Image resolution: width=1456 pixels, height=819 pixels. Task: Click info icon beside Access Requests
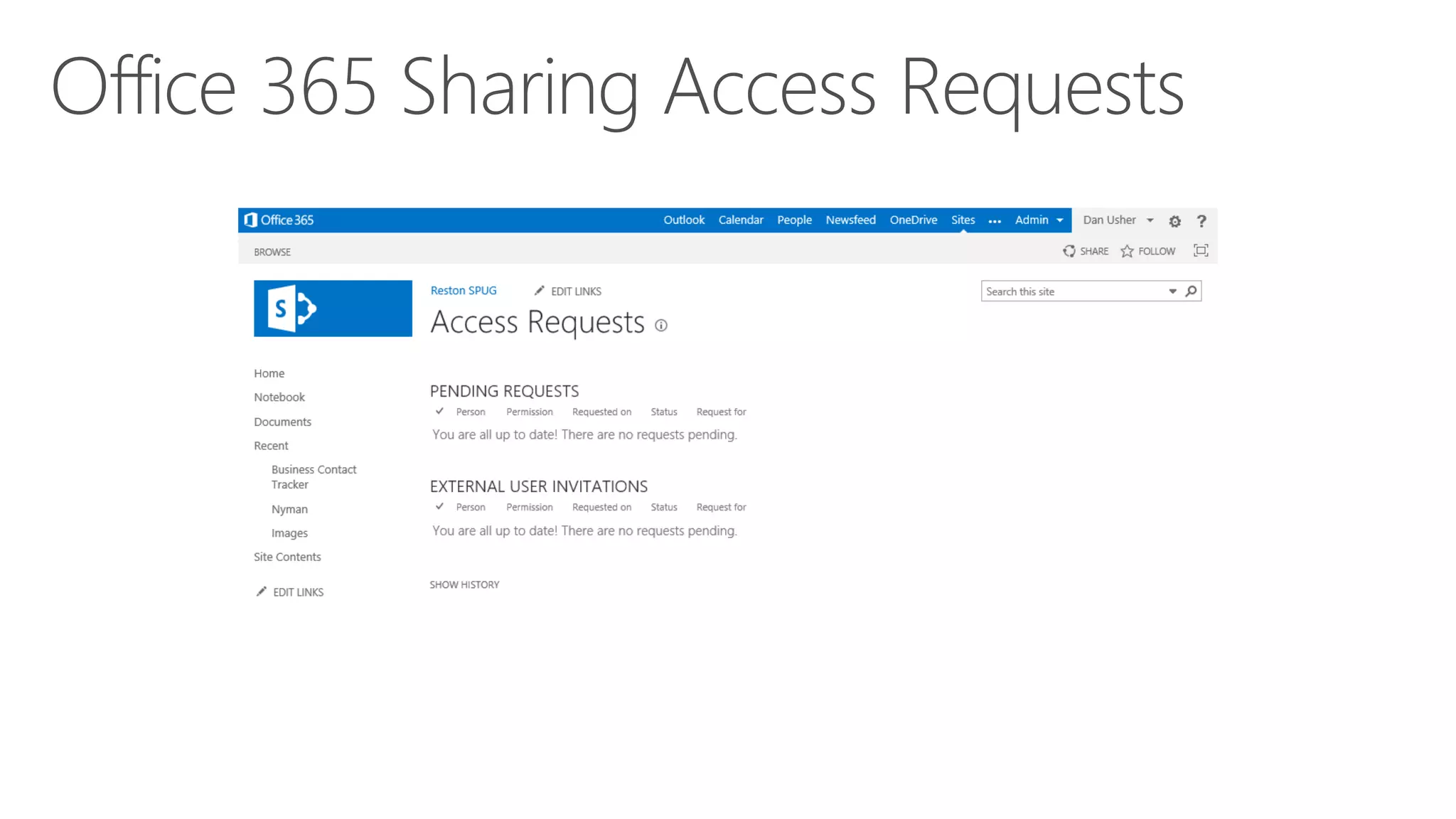[x=661, y=326]
